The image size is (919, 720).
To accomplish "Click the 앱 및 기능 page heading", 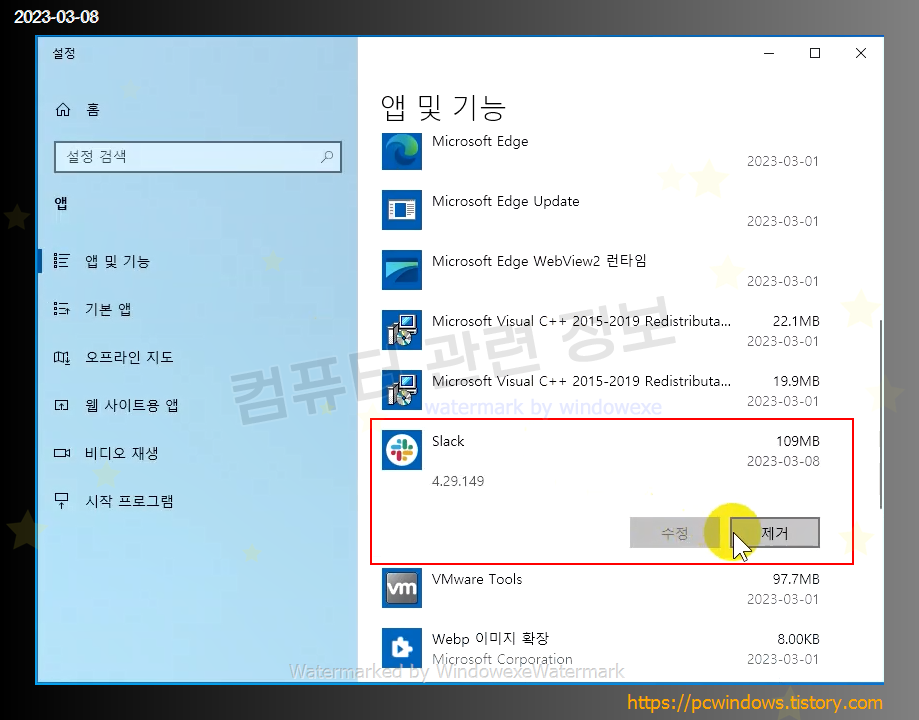I will pos(443,107).
